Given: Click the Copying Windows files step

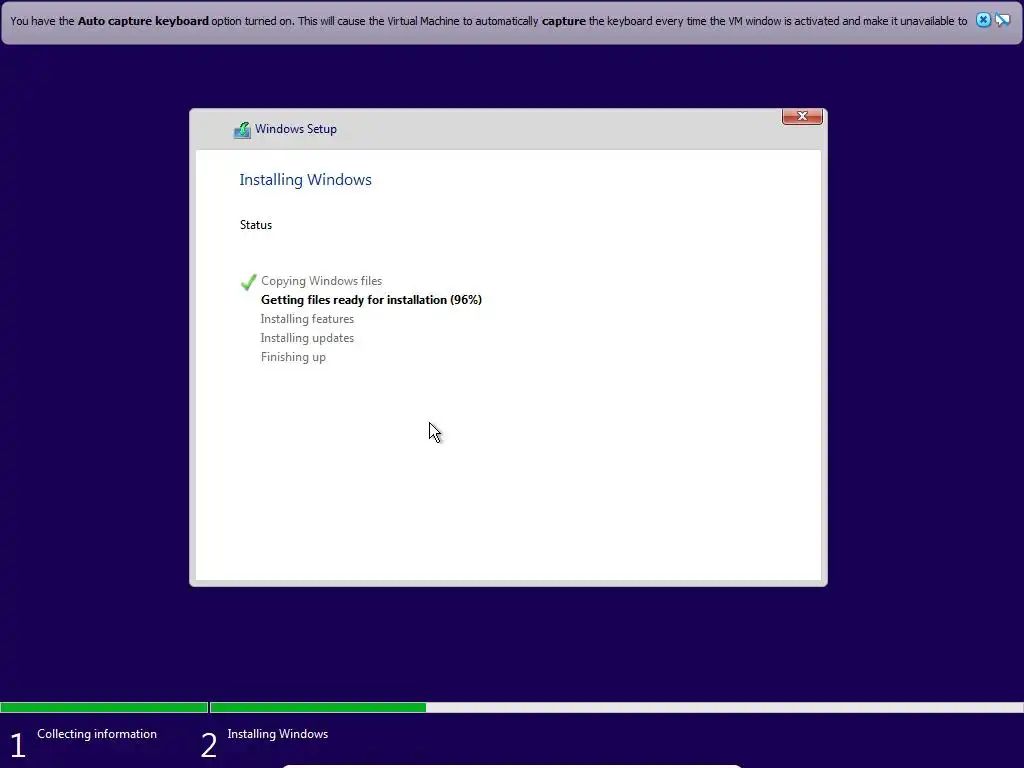Looking at the screenshot, I should click(x=321, y=281).
